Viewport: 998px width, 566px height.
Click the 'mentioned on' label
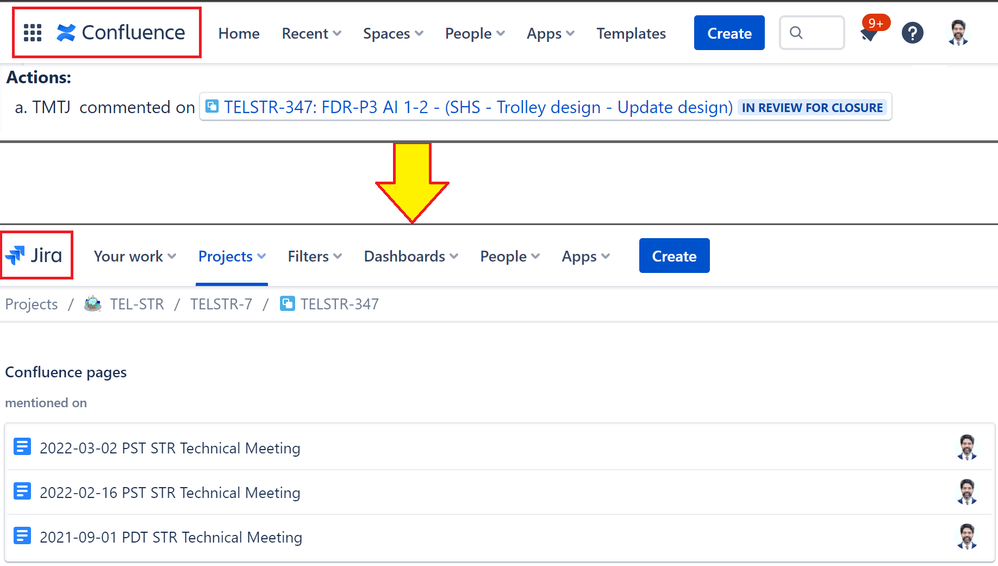click(x=46, y=402)
